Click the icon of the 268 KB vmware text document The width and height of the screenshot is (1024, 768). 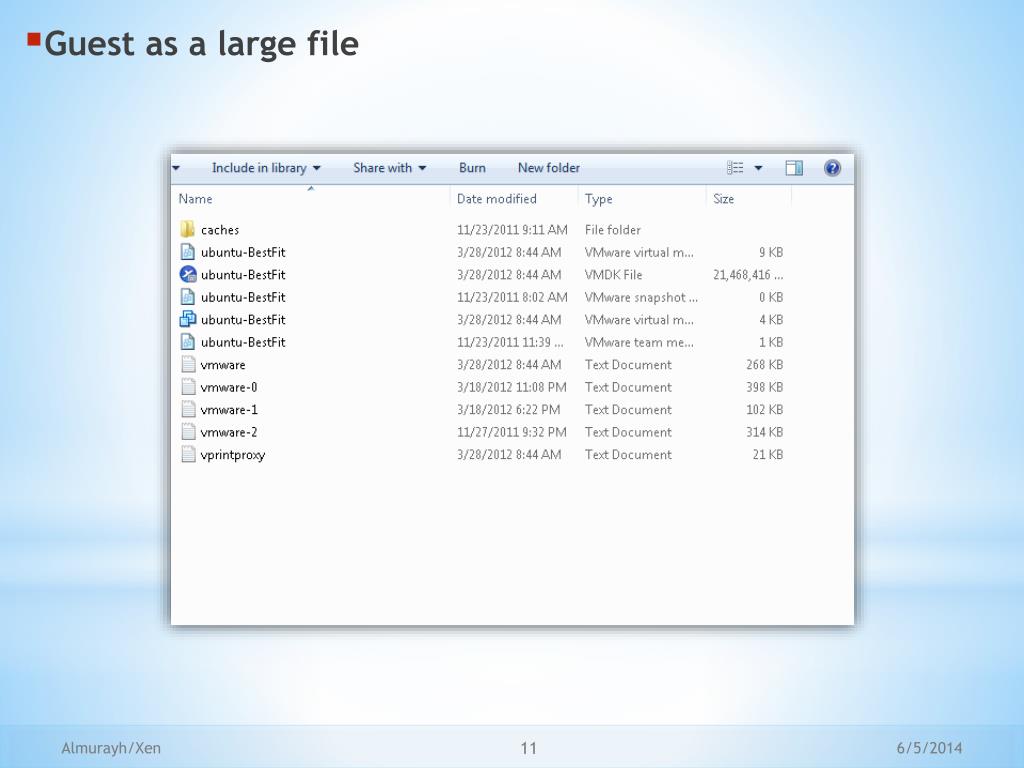click(188, 364)
